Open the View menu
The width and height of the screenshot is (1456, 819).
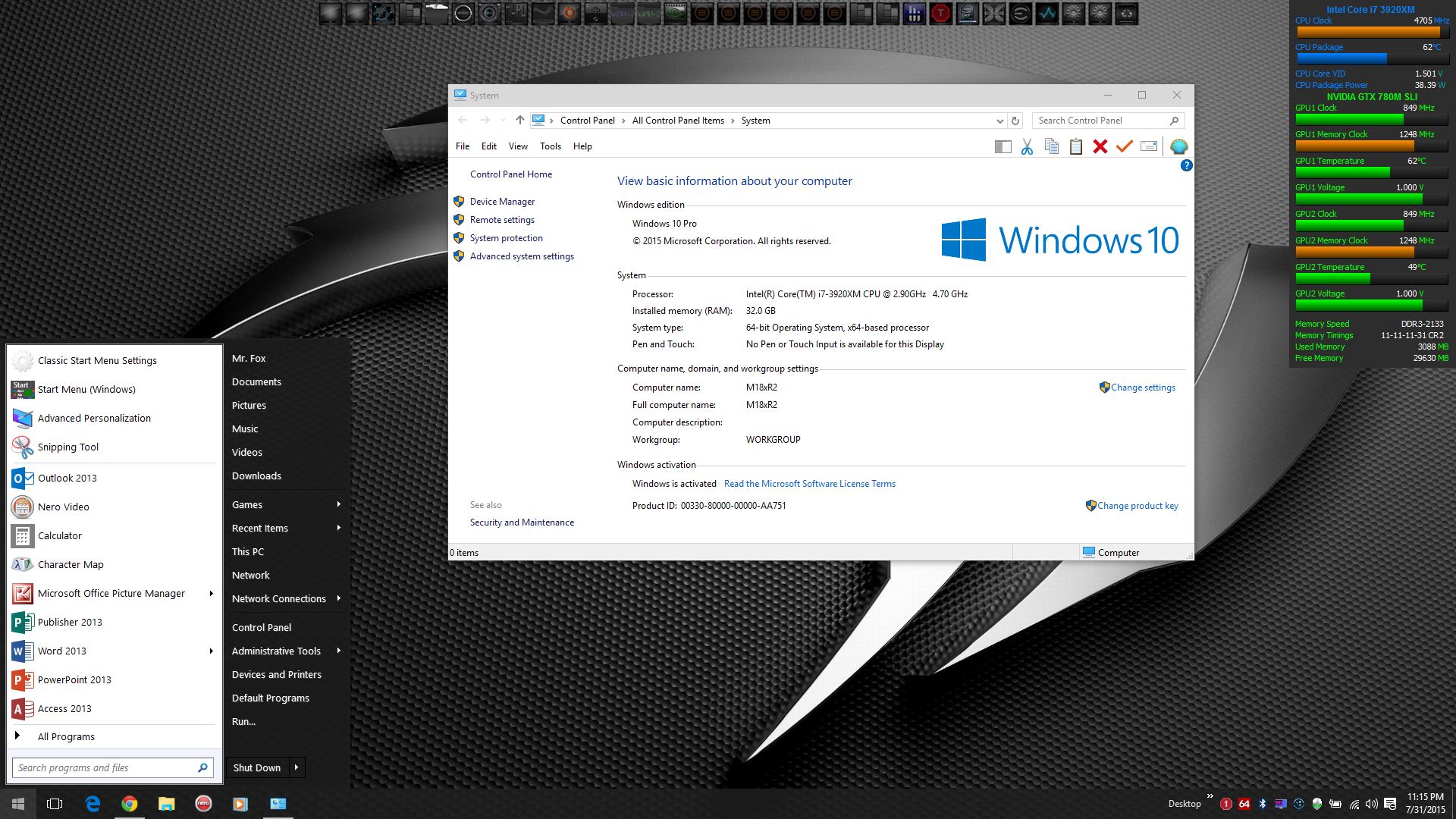pos(518,146)
